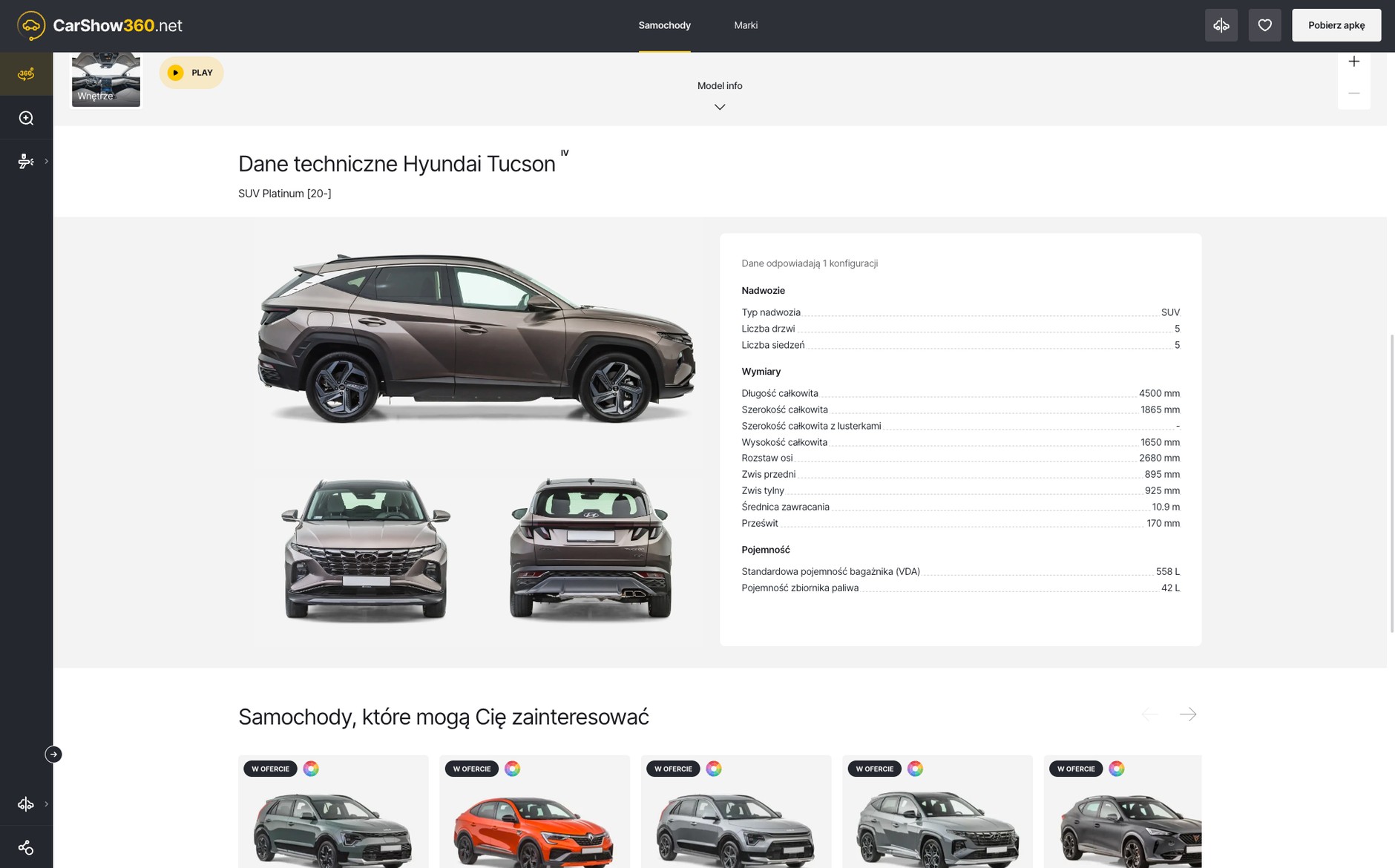
Task: Open the Wnętrze interior thumbnail
Action: coord(106,79)
